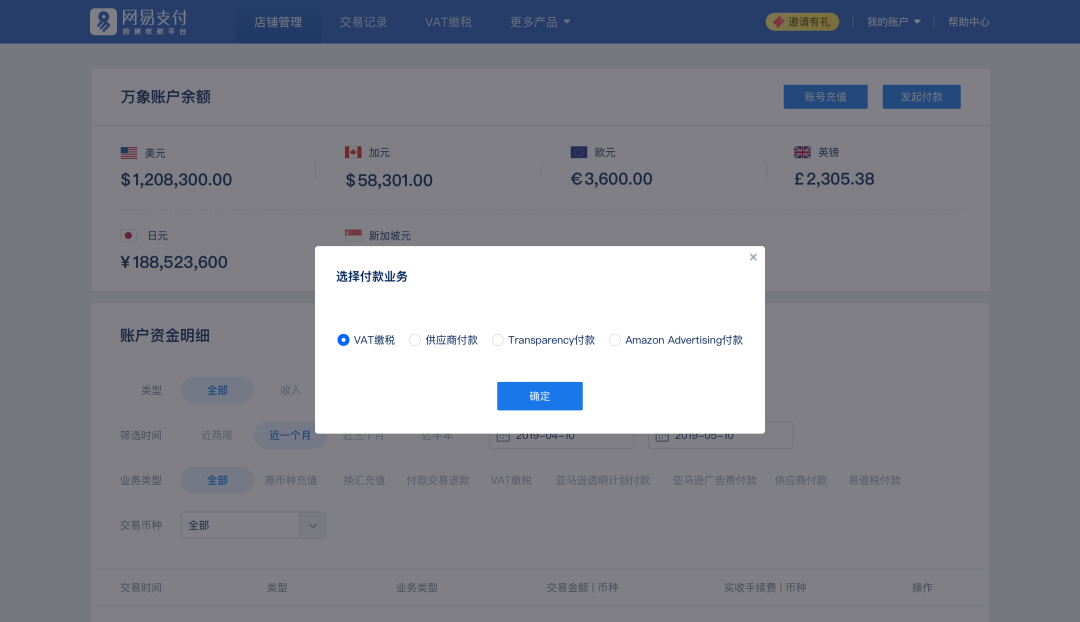Select the VAT缴税 payment radio option
This screenshot has height=622, width=1080.
(x=342, y=340)
